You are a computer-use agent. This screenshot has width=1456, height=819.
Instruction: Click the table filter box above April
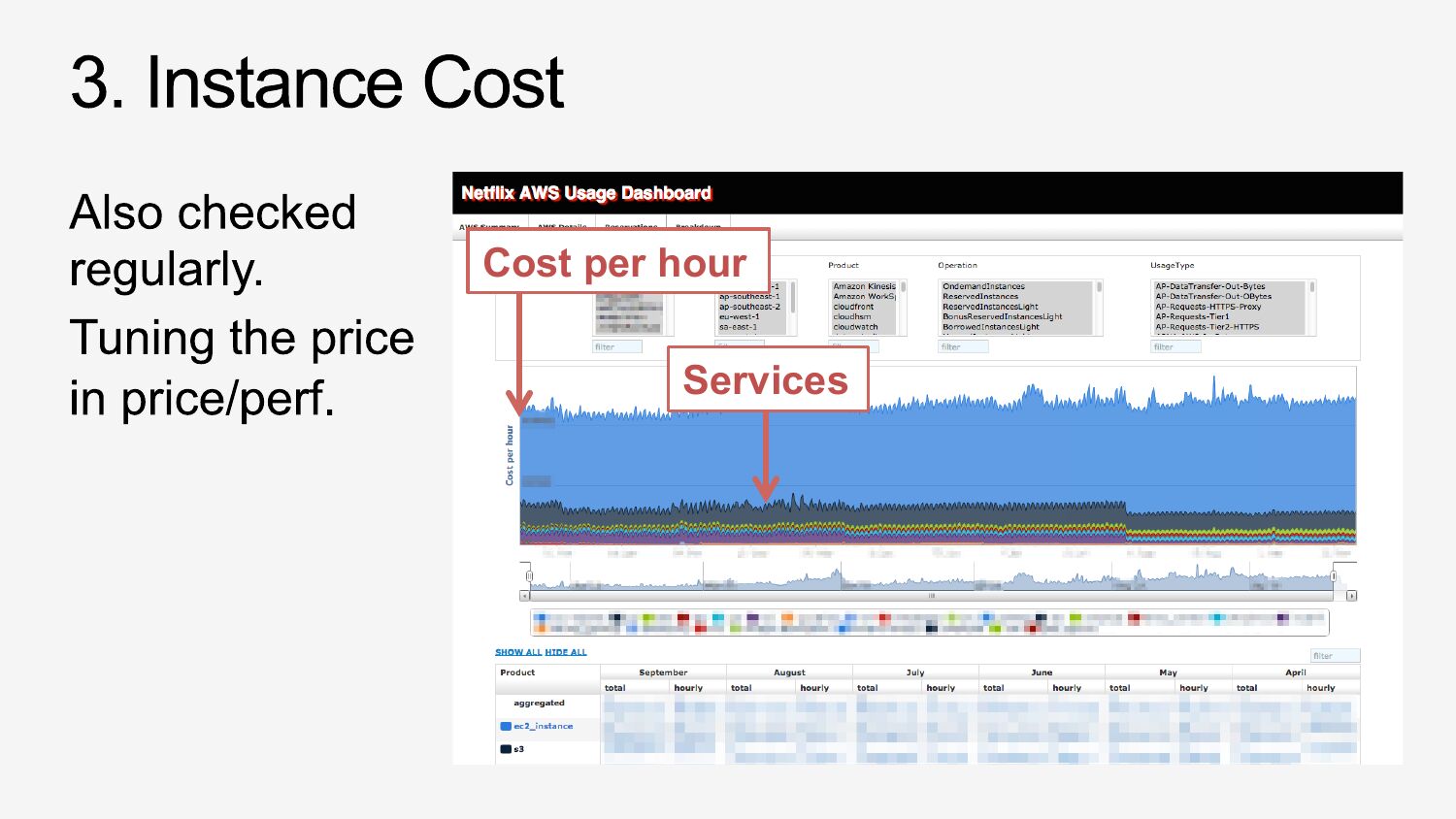[x=1335, y=656]
